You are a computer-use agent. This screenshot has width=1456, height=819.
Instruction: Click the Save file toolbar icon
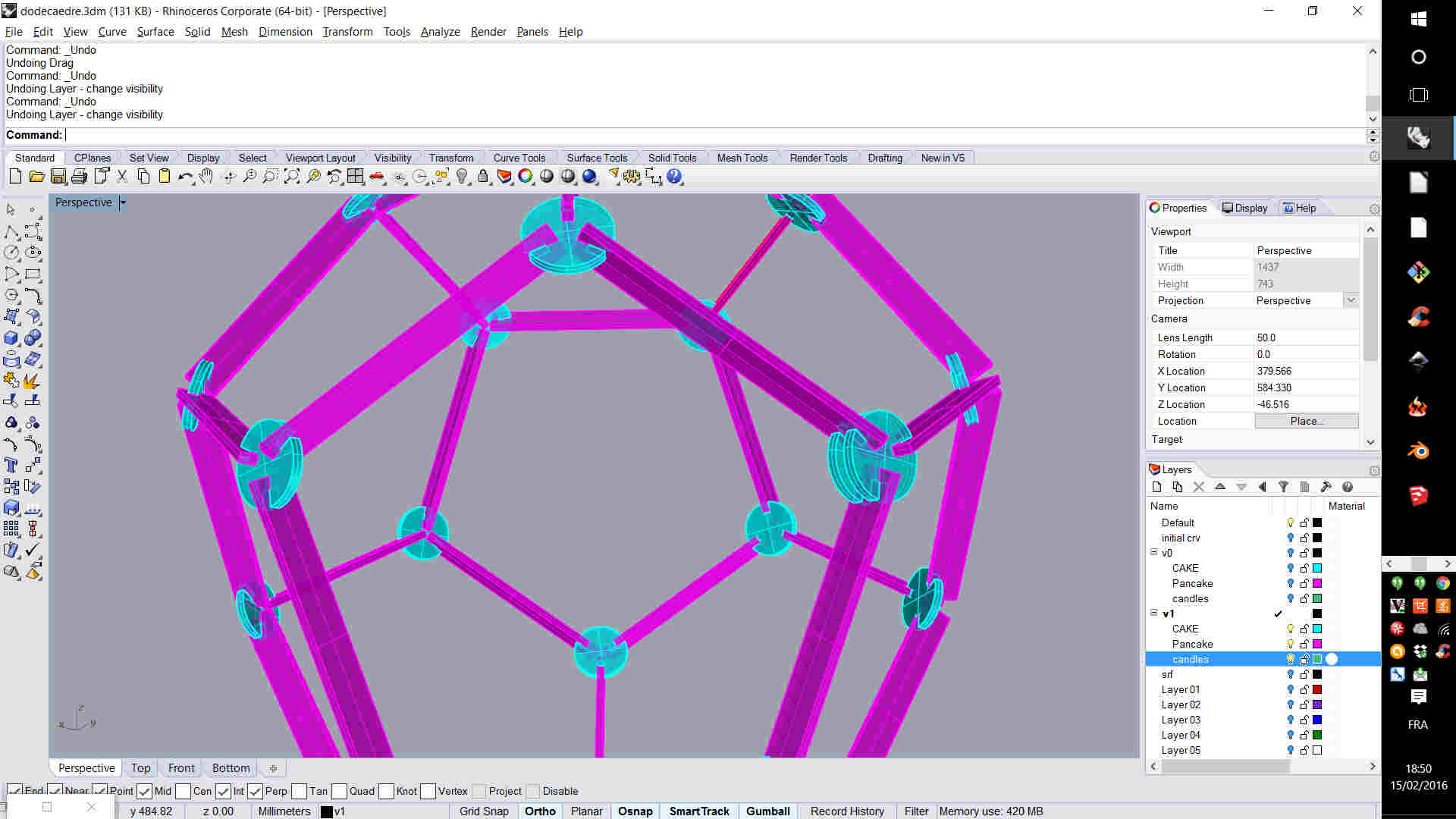58,177
